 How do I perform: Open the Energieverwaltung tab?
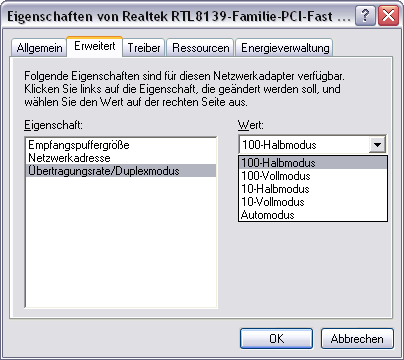(285, 48)
